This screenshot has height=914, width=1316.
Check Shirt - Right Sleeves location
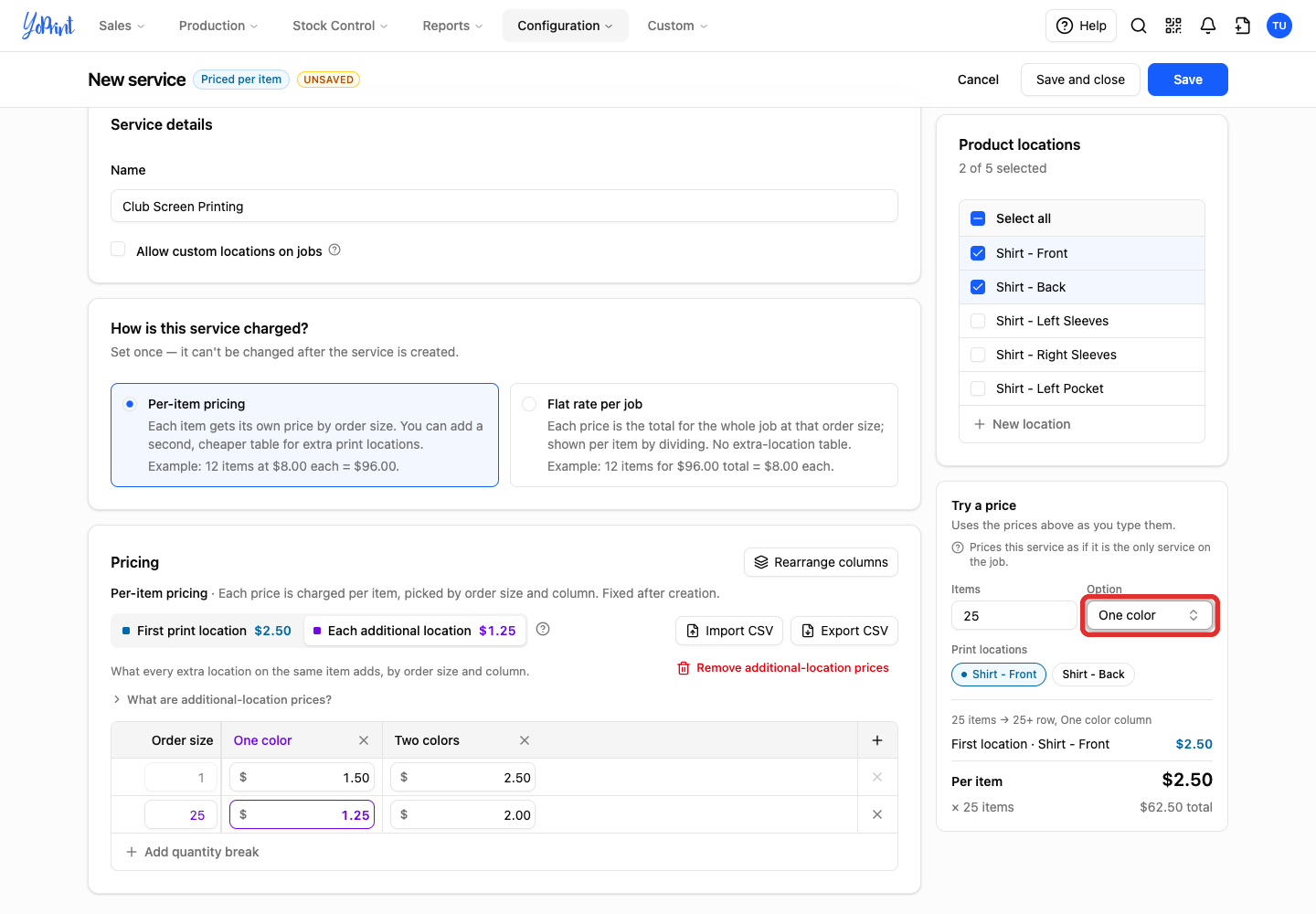tap(978, 355)
